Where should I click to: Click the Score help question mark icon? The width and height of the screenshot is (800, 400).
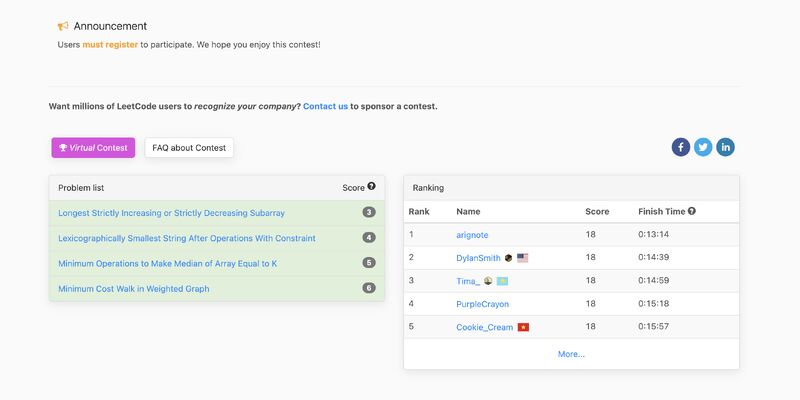(x=371, y=187)
